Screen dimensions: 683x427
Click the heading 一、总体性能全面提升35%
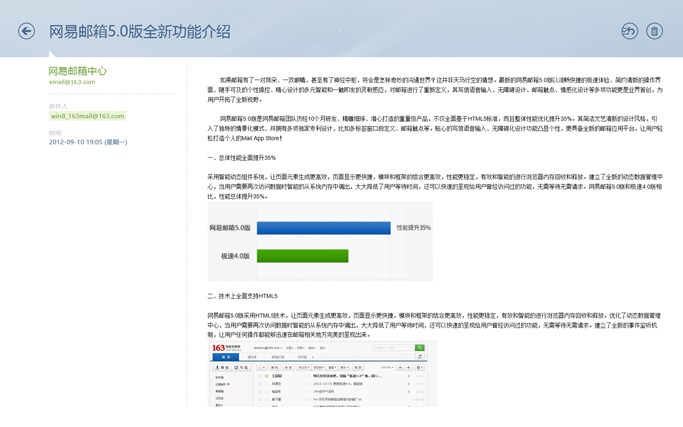tap(241, 158)
